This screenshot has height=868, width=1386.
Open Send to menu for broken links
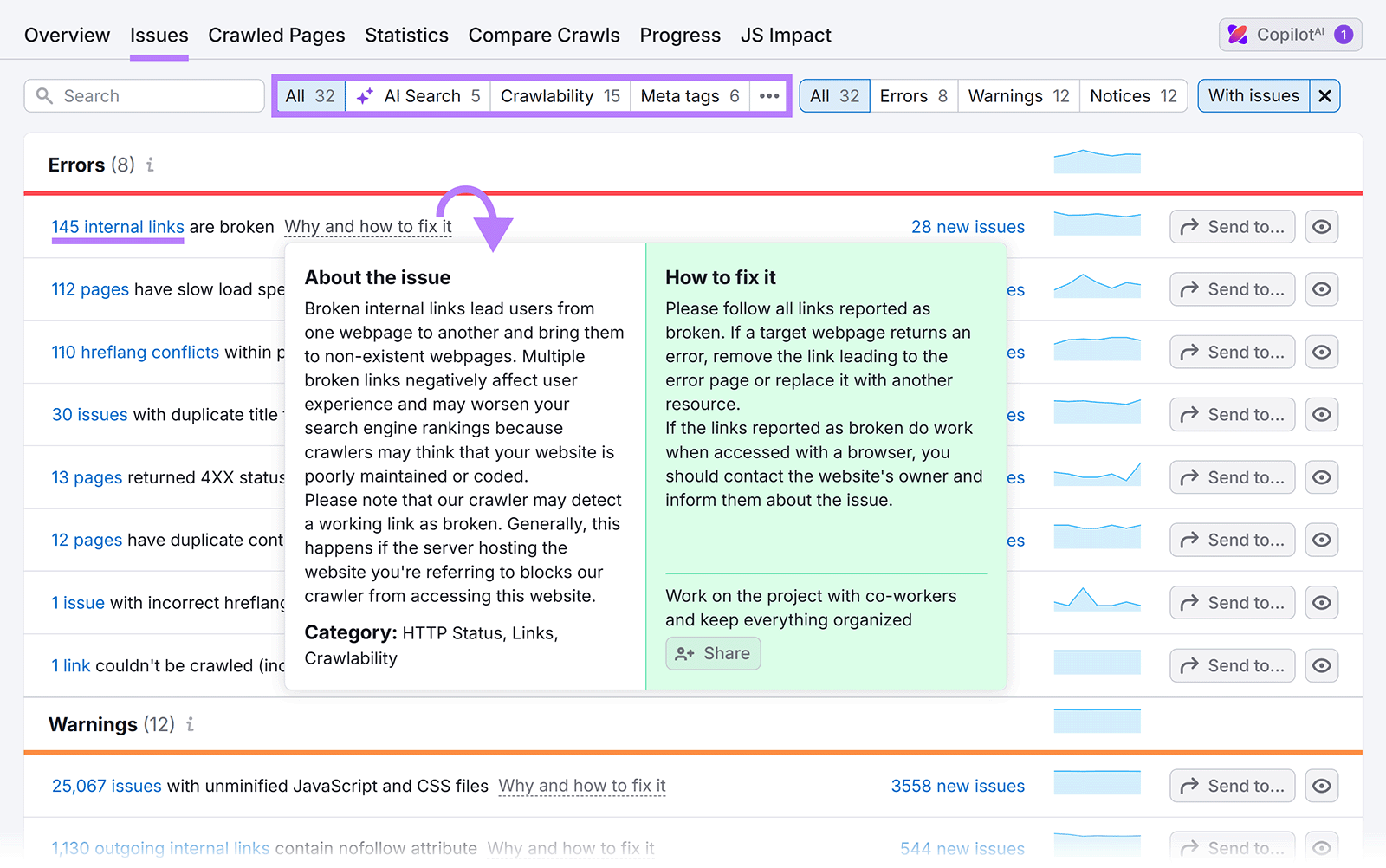point(1231,226)
